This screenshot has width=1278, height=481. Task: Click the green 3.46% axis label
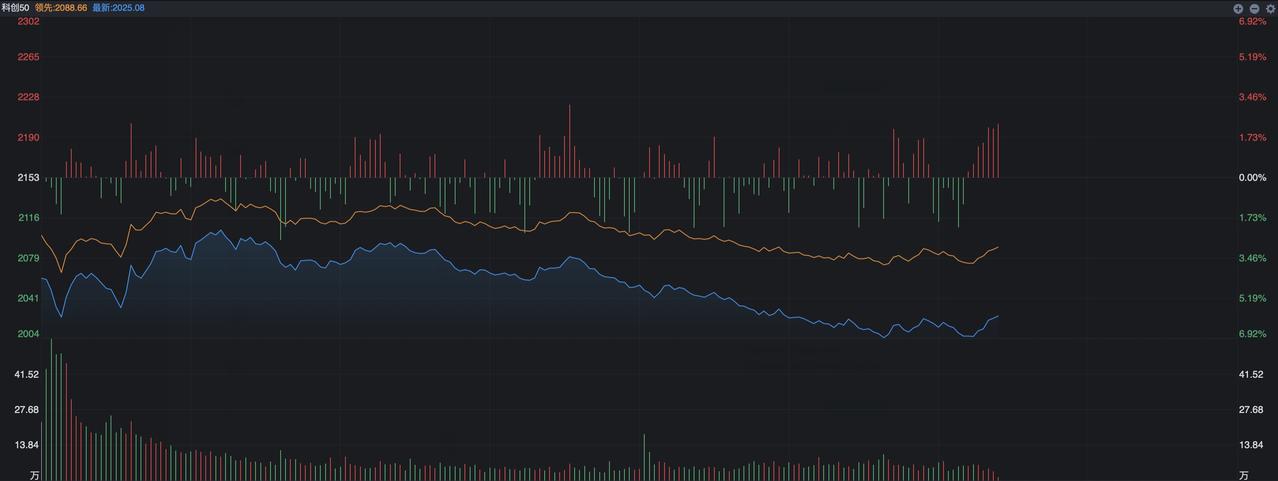coord(1252,258)
